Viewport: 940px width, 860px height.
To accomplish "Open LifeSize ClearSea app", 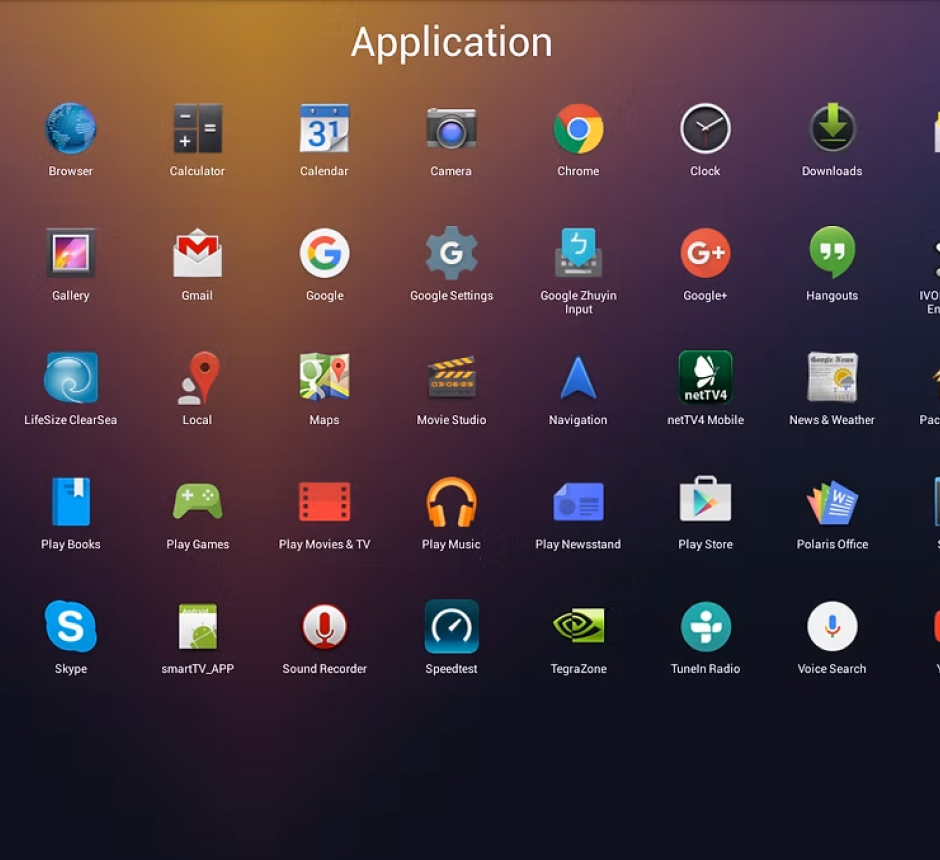I will point(71,378).
